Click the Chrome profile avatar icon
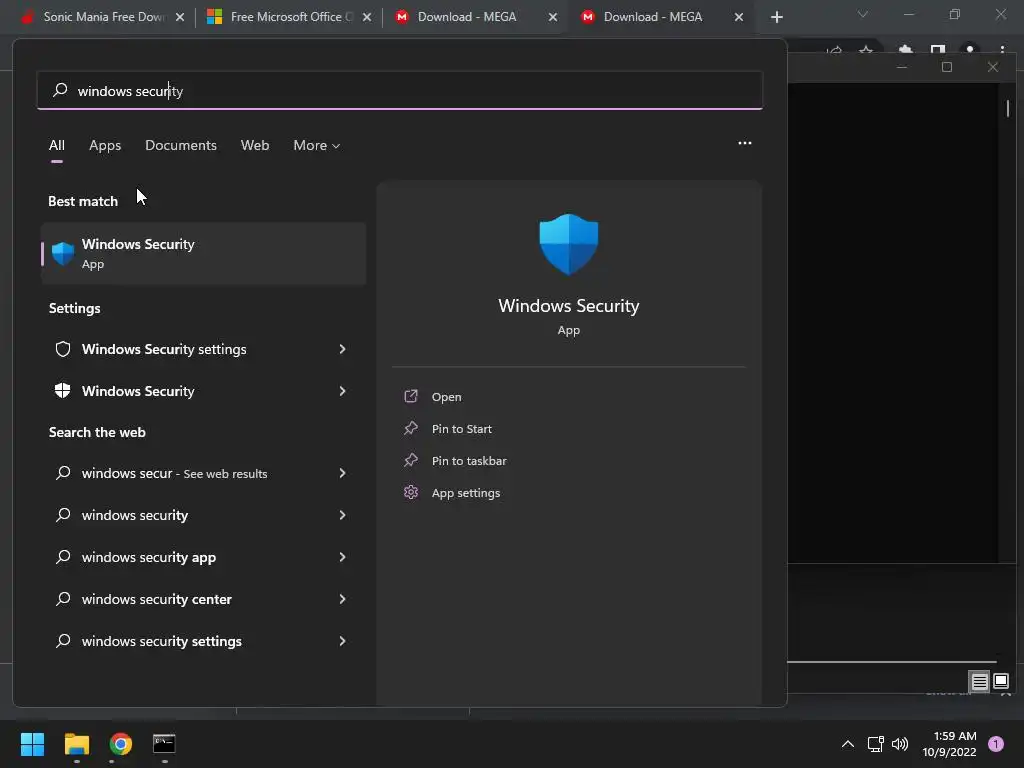Viewport: 1024px width, 768px height. (x=970, y=50)
